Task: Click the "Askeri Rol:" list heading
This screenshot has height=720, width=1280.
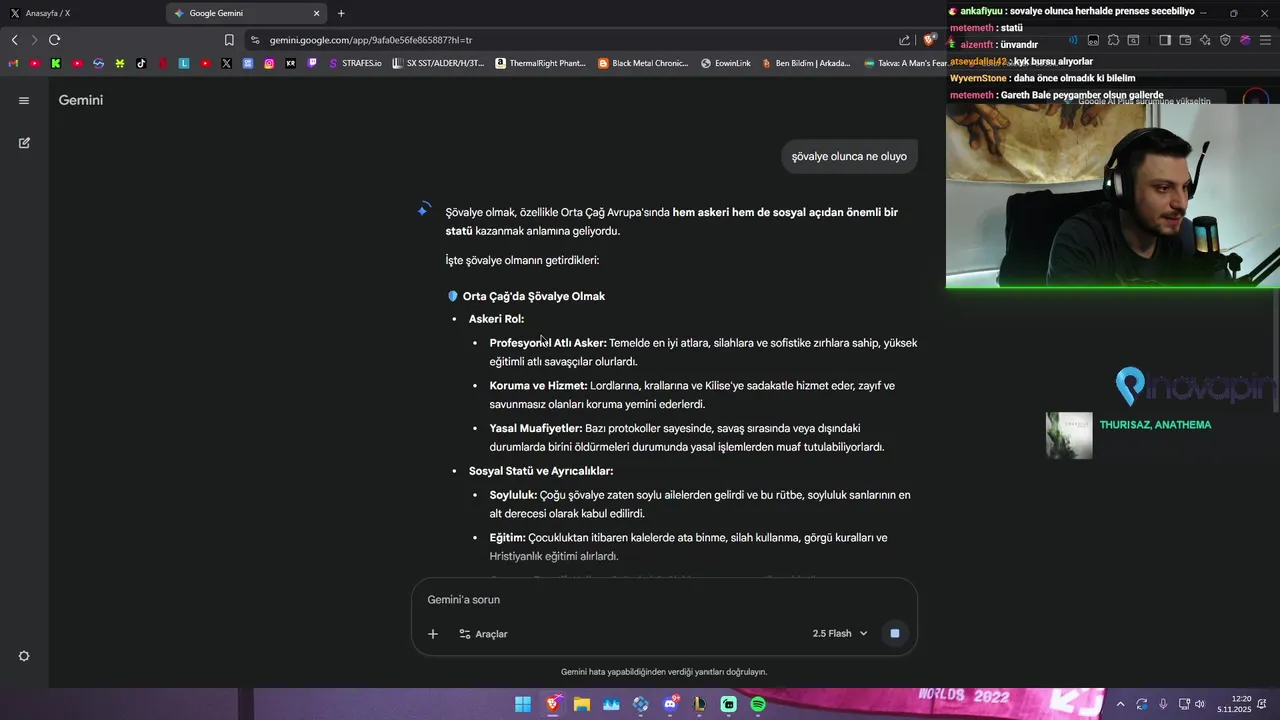Action: click(x=496, y=319)
